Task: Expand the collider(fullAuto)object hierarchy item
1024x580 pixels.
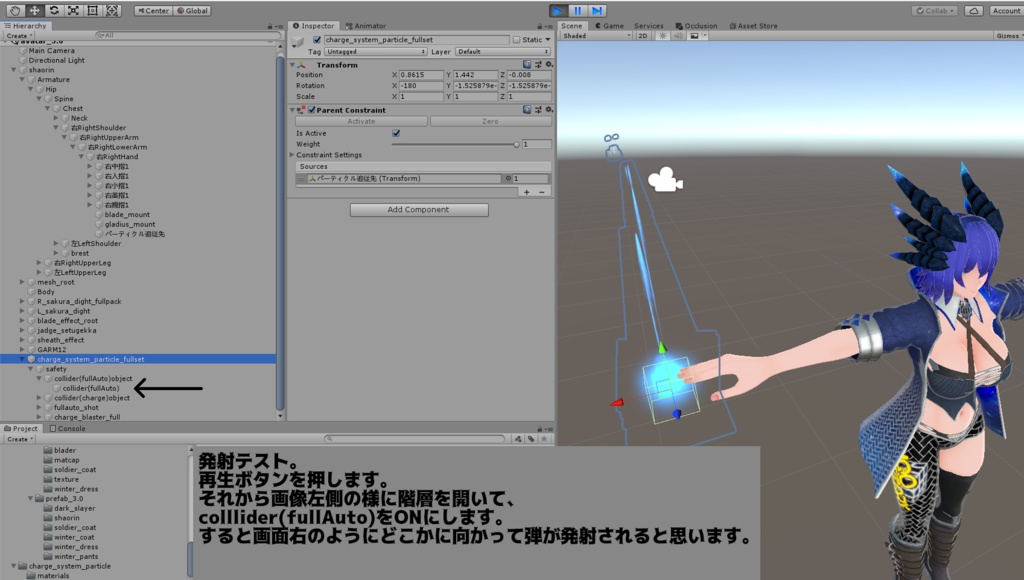Action: (x=38, y=378)
